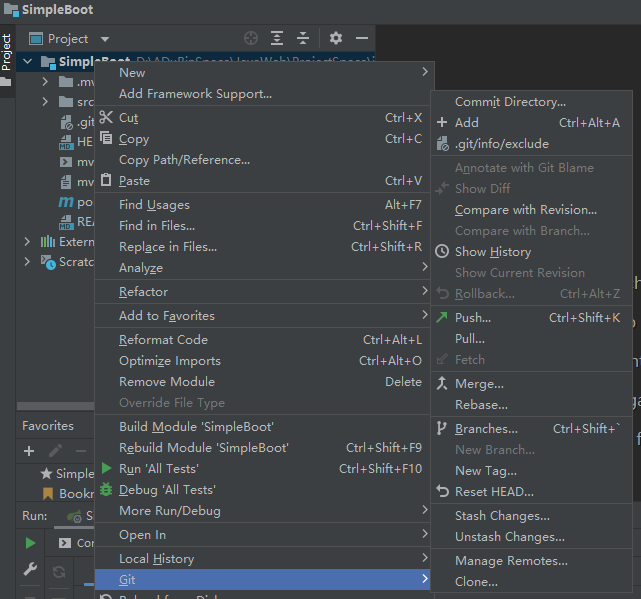This screenshot has width=641, height=599.
Task: Click the Favorites panel header
Action: pos(48,426)
